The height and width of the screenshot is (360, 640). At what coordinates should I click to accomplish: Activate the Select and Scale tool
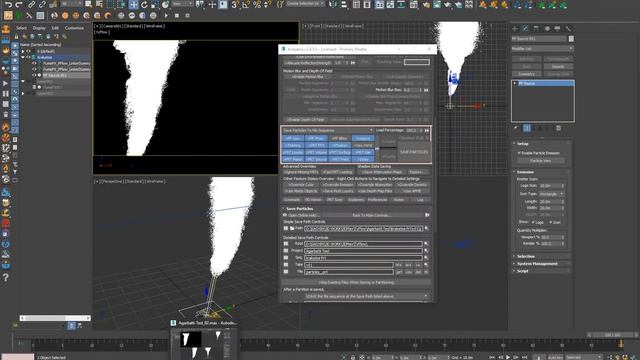click(155, 4)
